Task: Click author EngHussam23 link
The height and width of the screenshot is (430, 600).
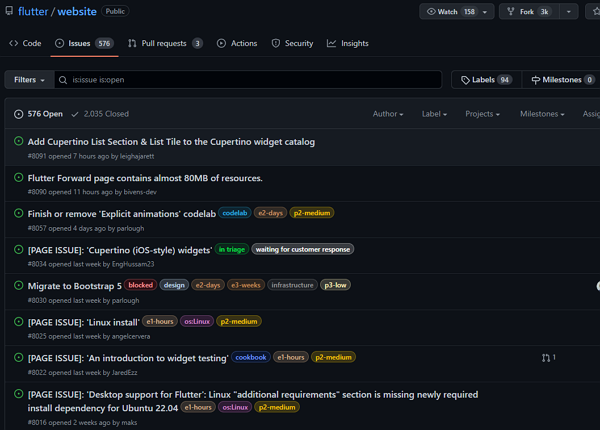Action: (133, 264)
